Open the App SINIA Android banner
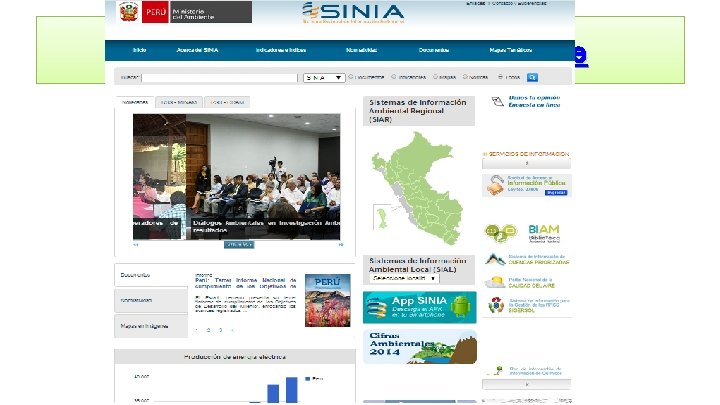 419,307
